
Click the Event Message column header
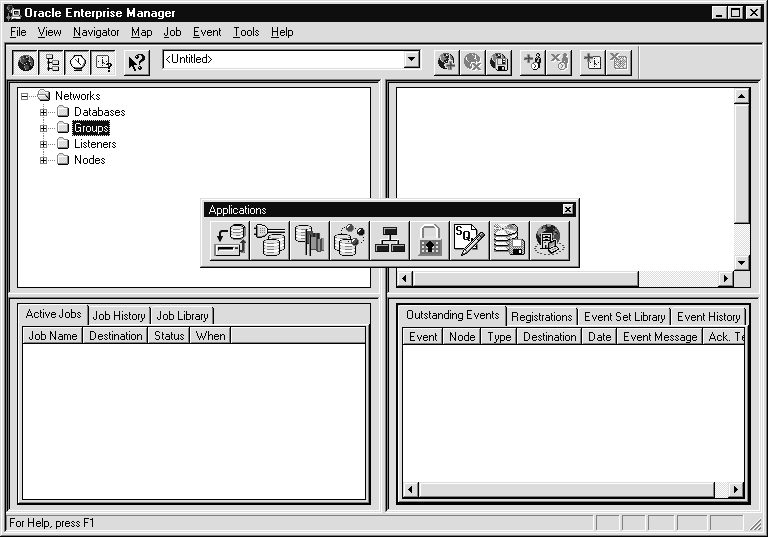coord(660,337)
